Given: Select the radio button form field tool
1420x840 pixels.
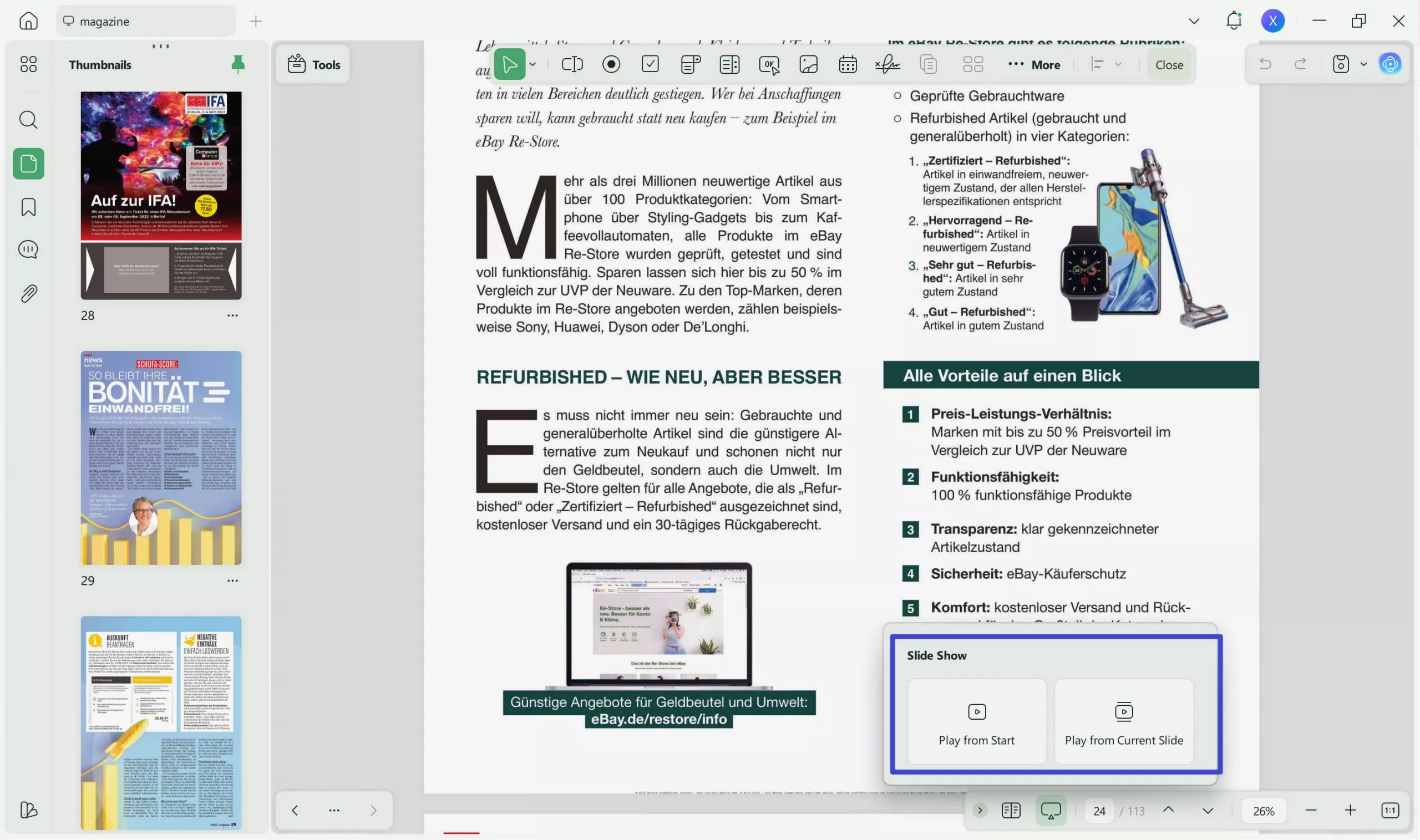Looking at the screenshot, I should 611,64.
